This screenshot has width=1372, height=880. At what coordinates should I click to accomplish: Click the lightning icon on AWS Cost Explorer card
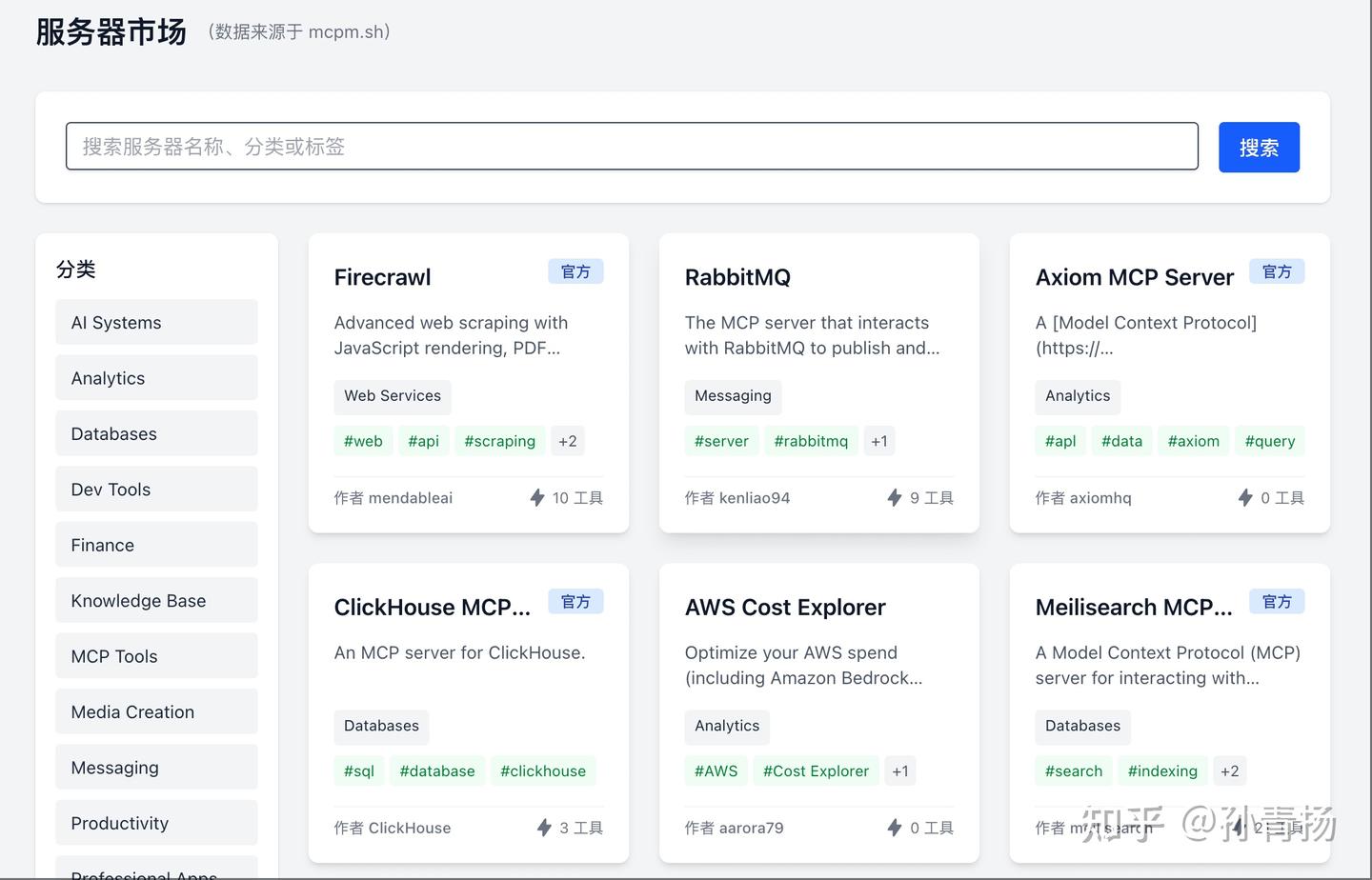tap(894, 828)
